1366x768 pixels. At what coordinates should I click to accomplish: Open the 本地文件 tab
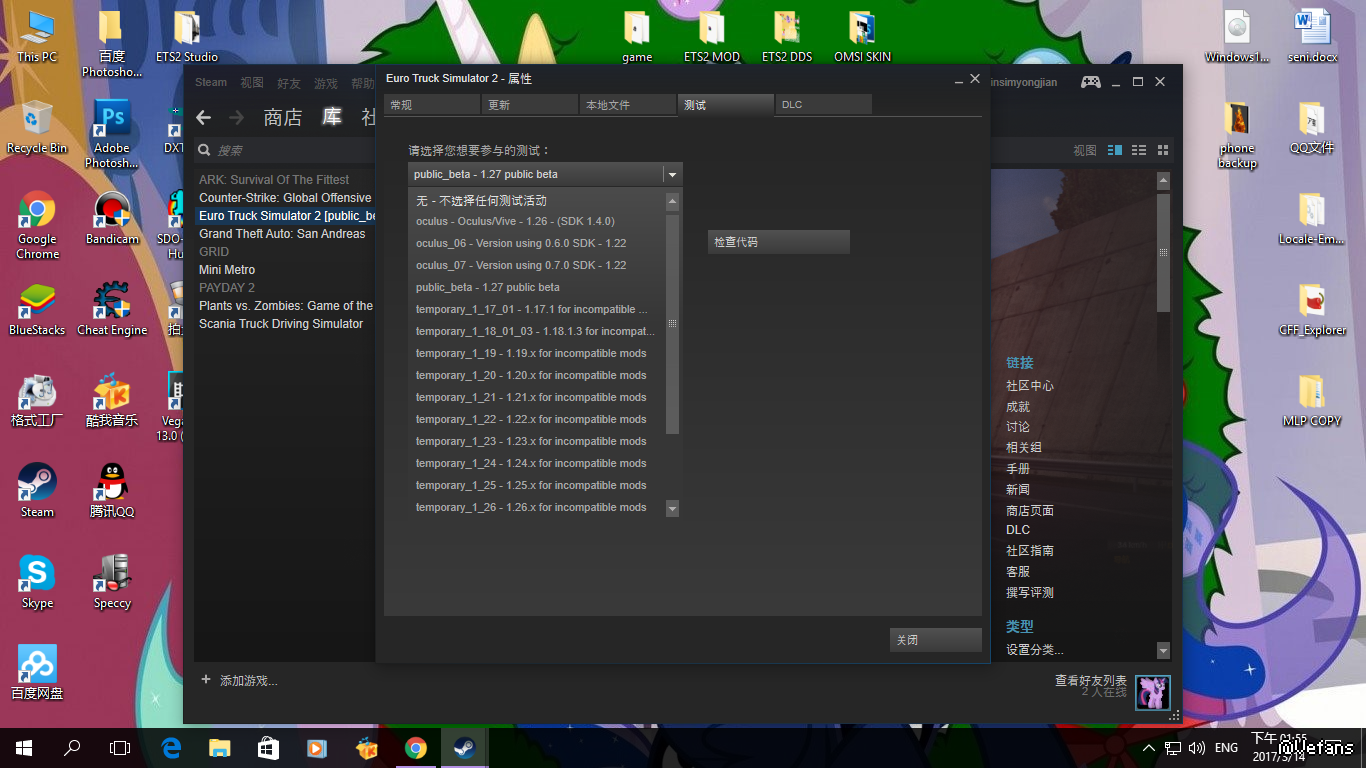627,105
